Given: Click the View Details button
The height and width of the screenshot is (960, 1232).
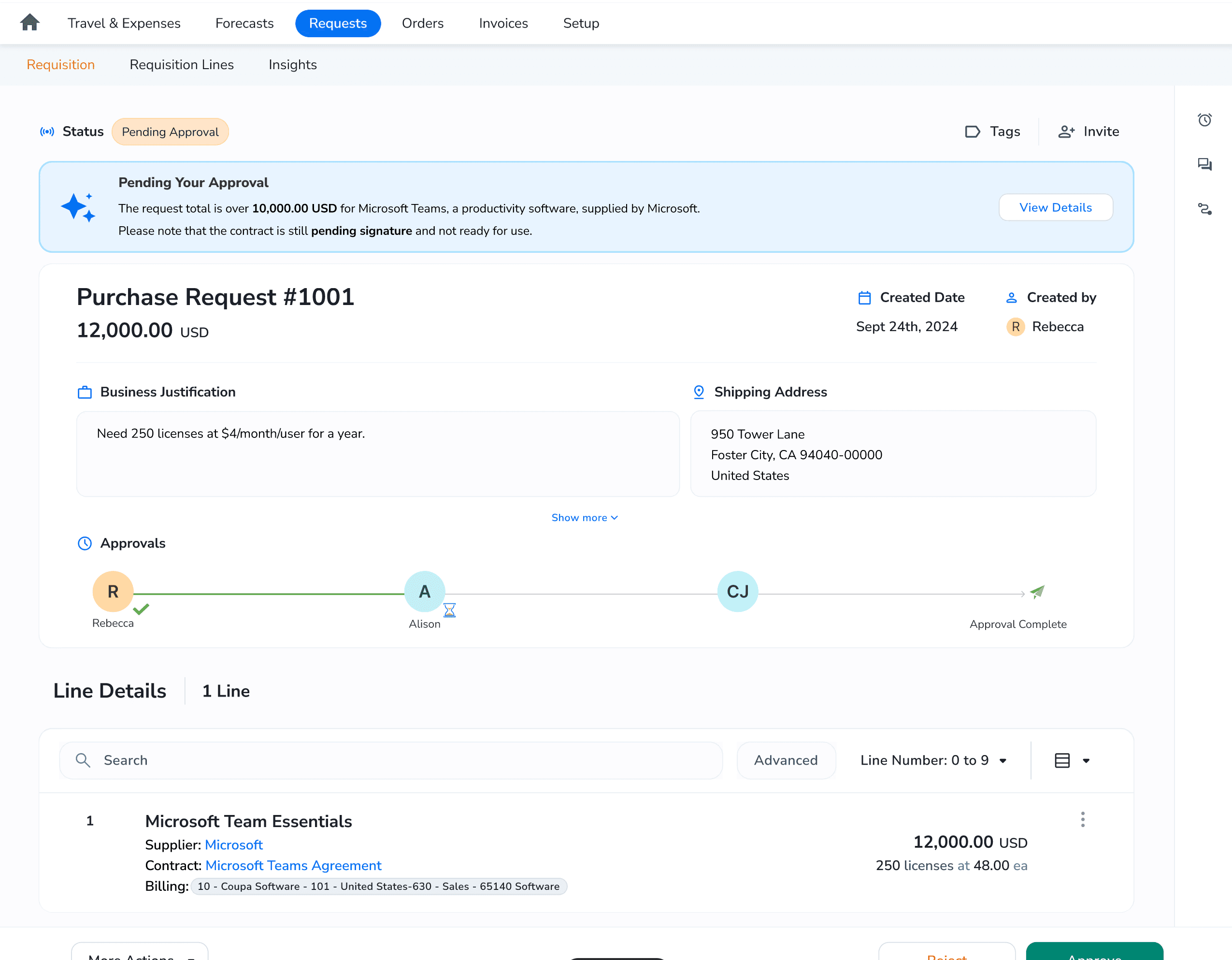Looking at the screenshot, I should tap(1056, 208).
